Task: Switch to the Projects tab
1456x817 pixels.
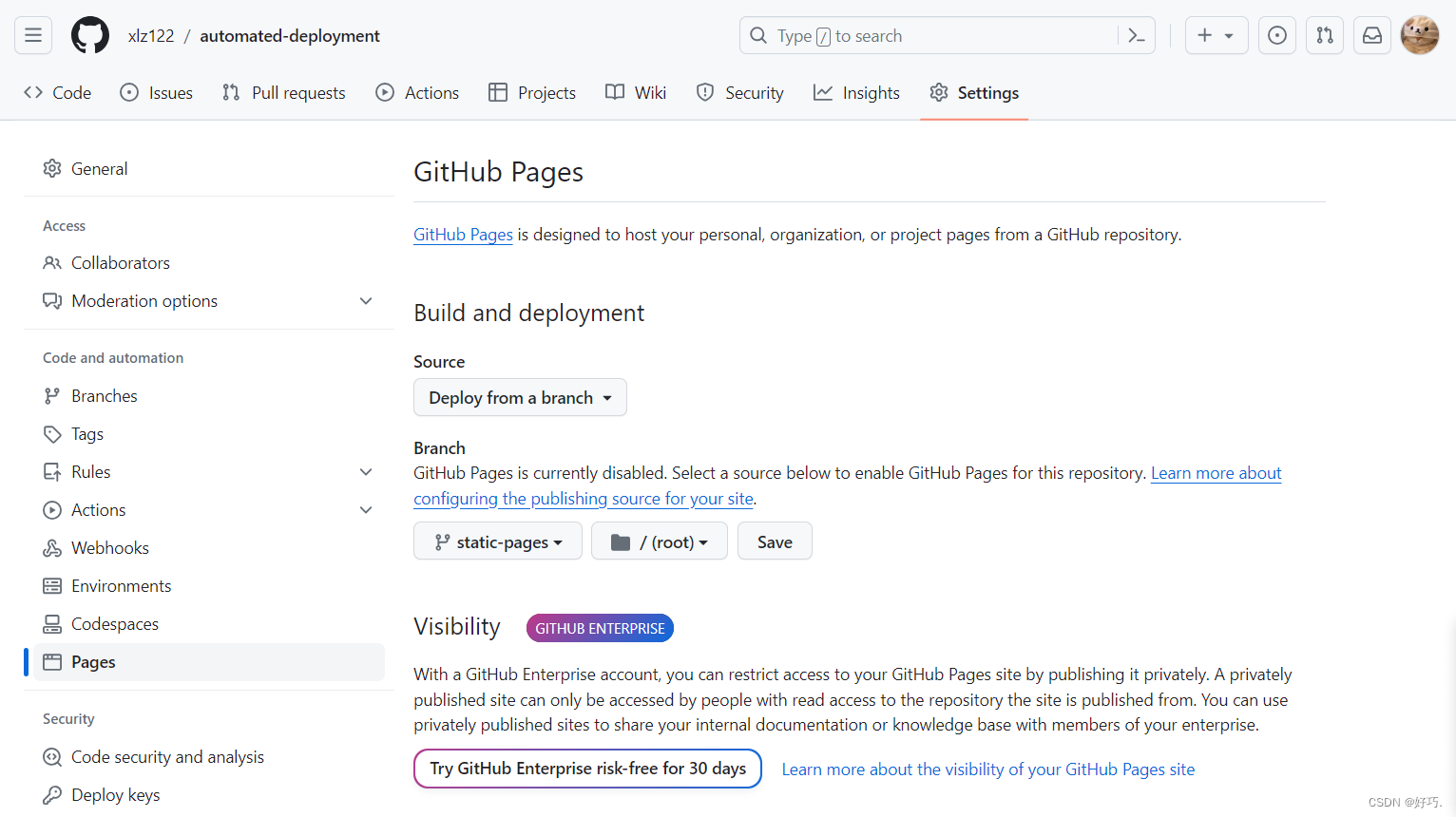Action: (532, 92)
